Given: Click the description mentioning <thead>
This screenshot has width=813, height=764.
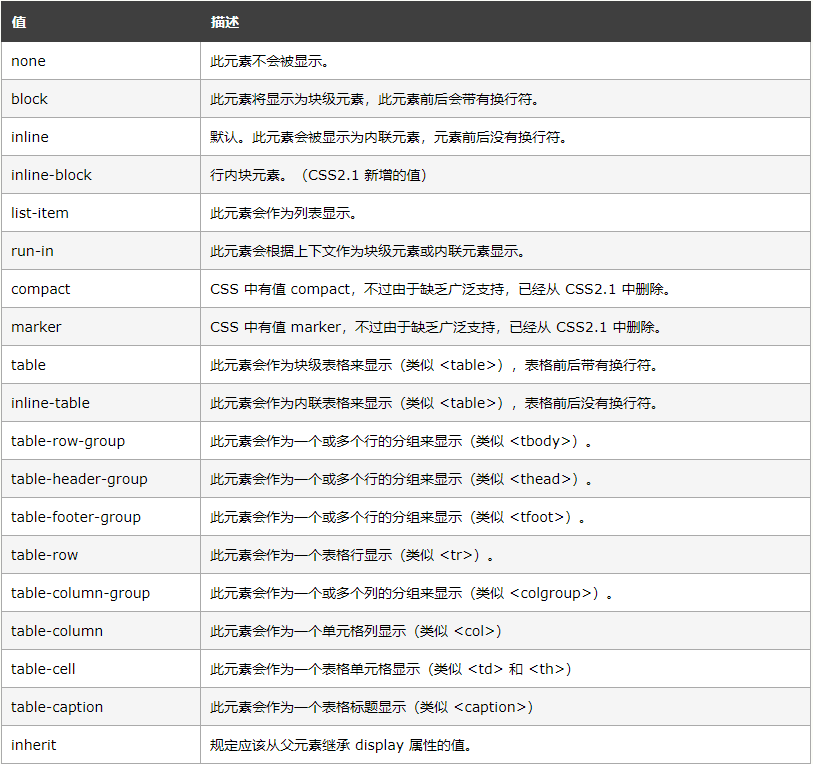Looking at the screenshot, I should (401, 479).
